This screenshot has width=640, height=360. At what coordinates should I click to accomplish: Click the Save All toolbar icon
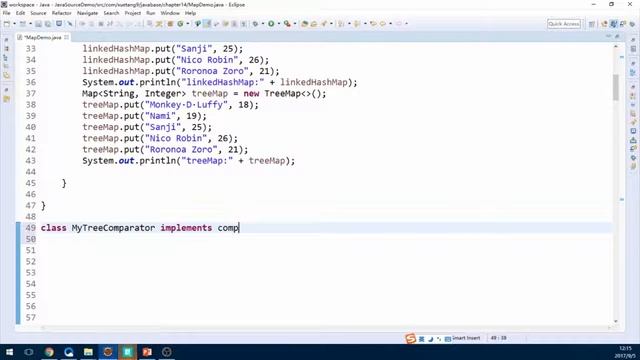pyautogui.click(x=48, y=24)
